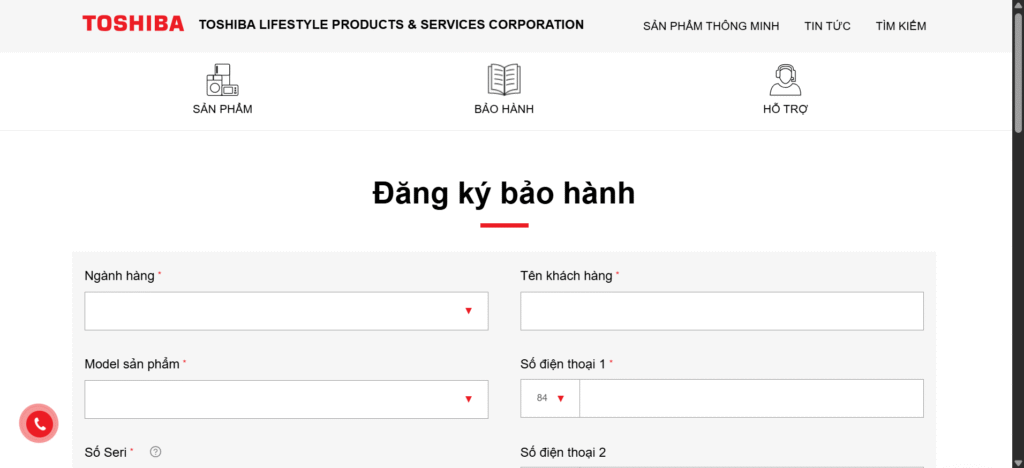Click Tìm kiếm in top navigation
The width and height of the screenshot is (1024, 468).
[x=900, y=26]
